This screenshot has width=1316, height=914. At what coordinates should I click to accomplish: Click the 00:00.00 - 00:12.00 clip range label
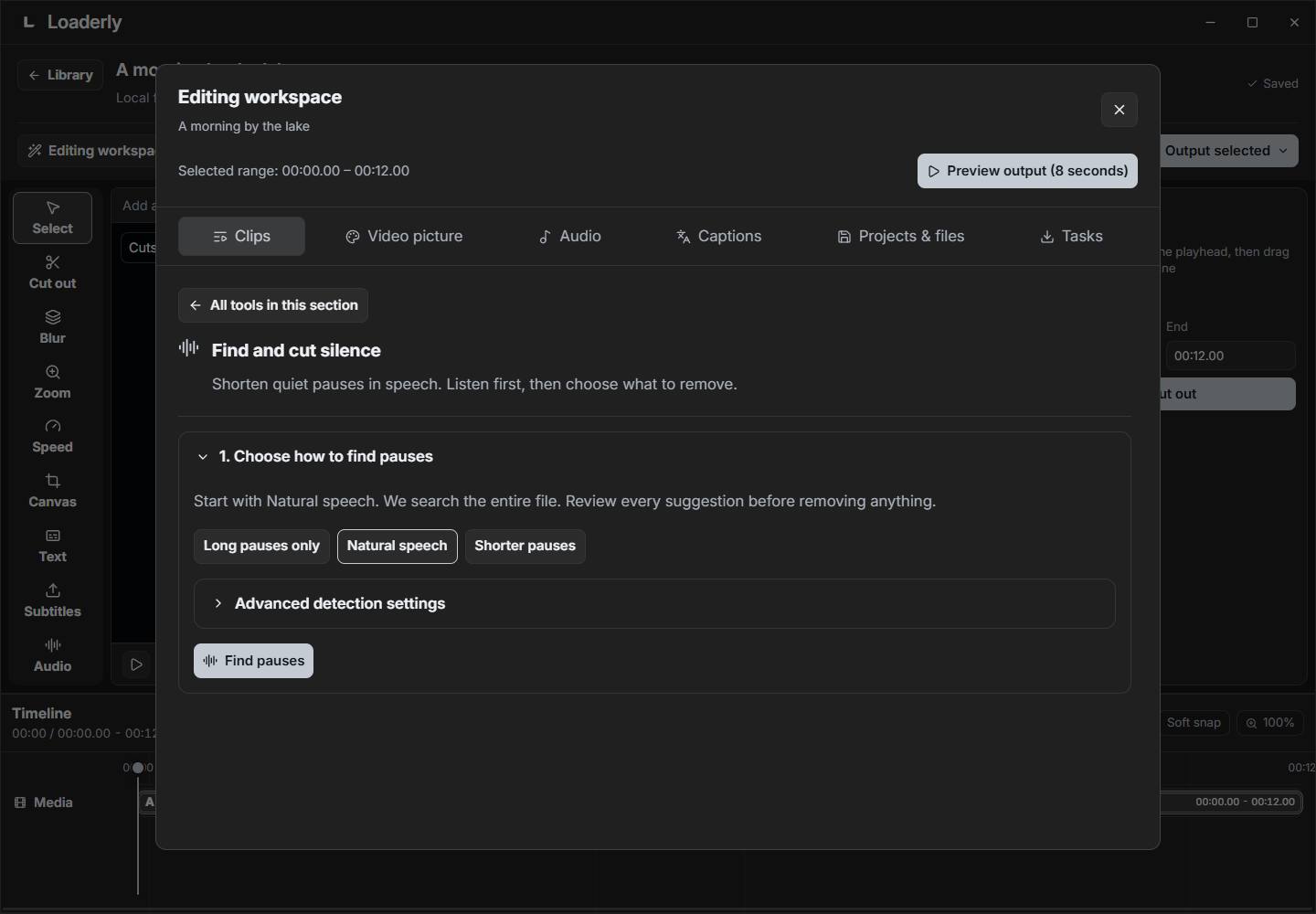point(1245,802)
